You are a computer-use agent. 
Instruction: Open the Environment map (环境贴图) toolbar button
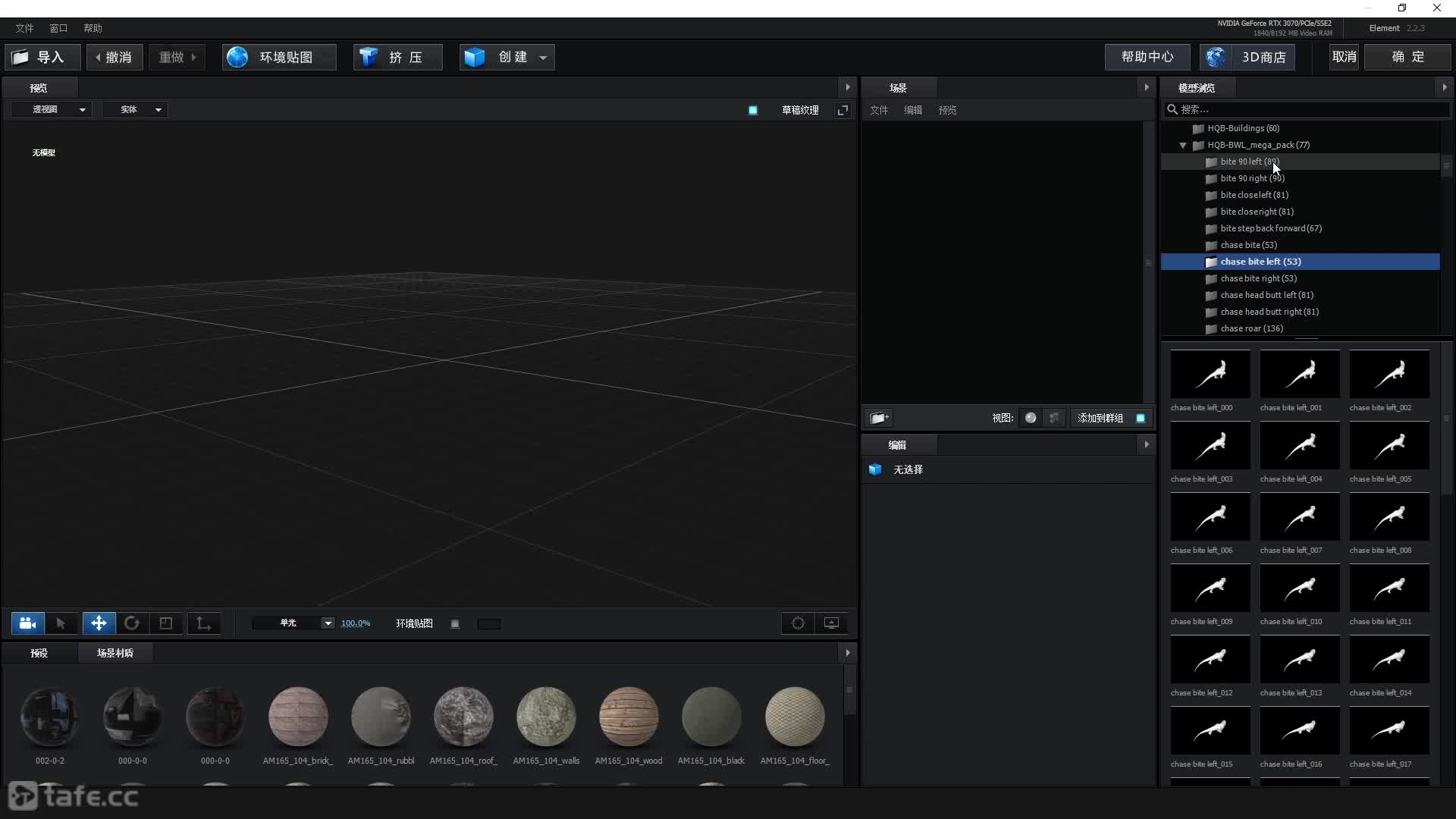click(x=279, y=57)
